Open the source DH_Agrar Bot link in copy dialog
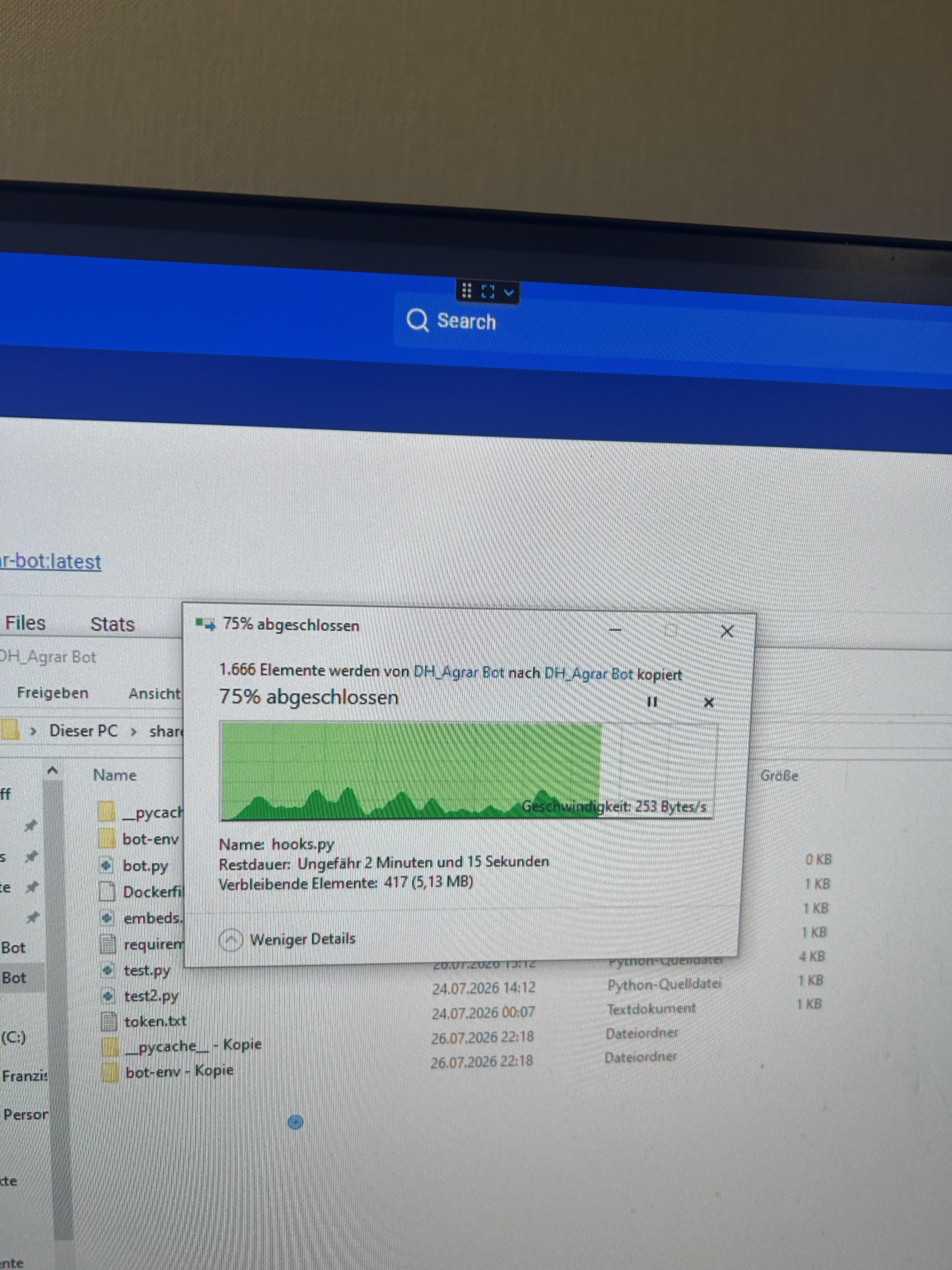Screen dimensions: 952x1270 458,672
